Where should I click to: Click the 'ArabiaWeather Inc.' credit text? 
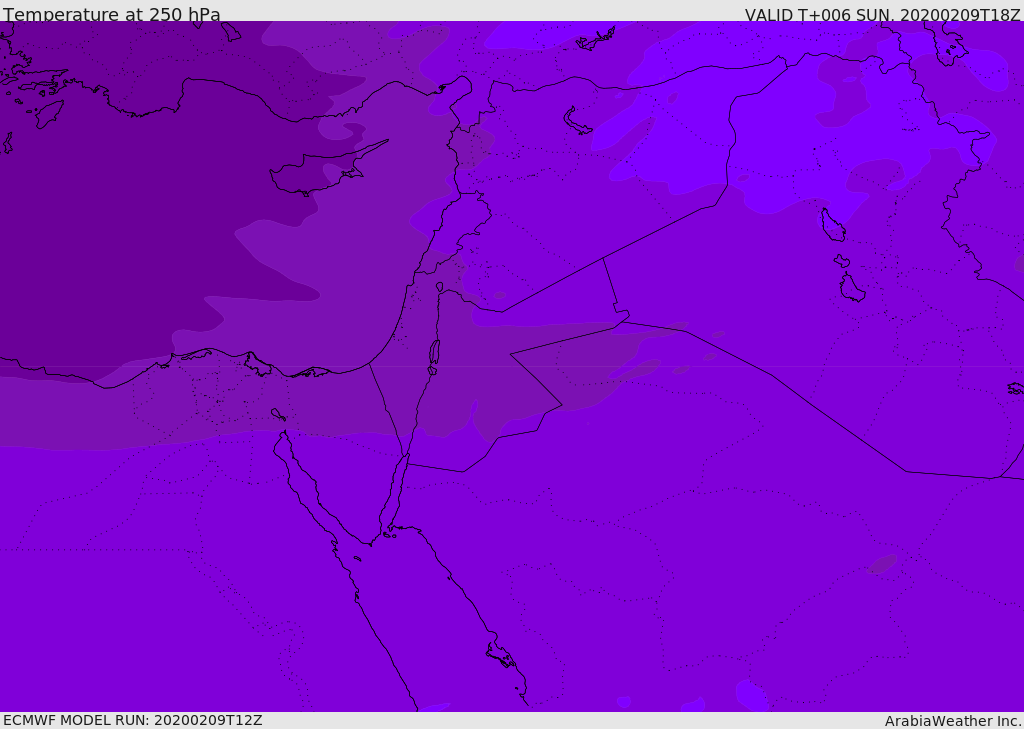click(953, 721)
